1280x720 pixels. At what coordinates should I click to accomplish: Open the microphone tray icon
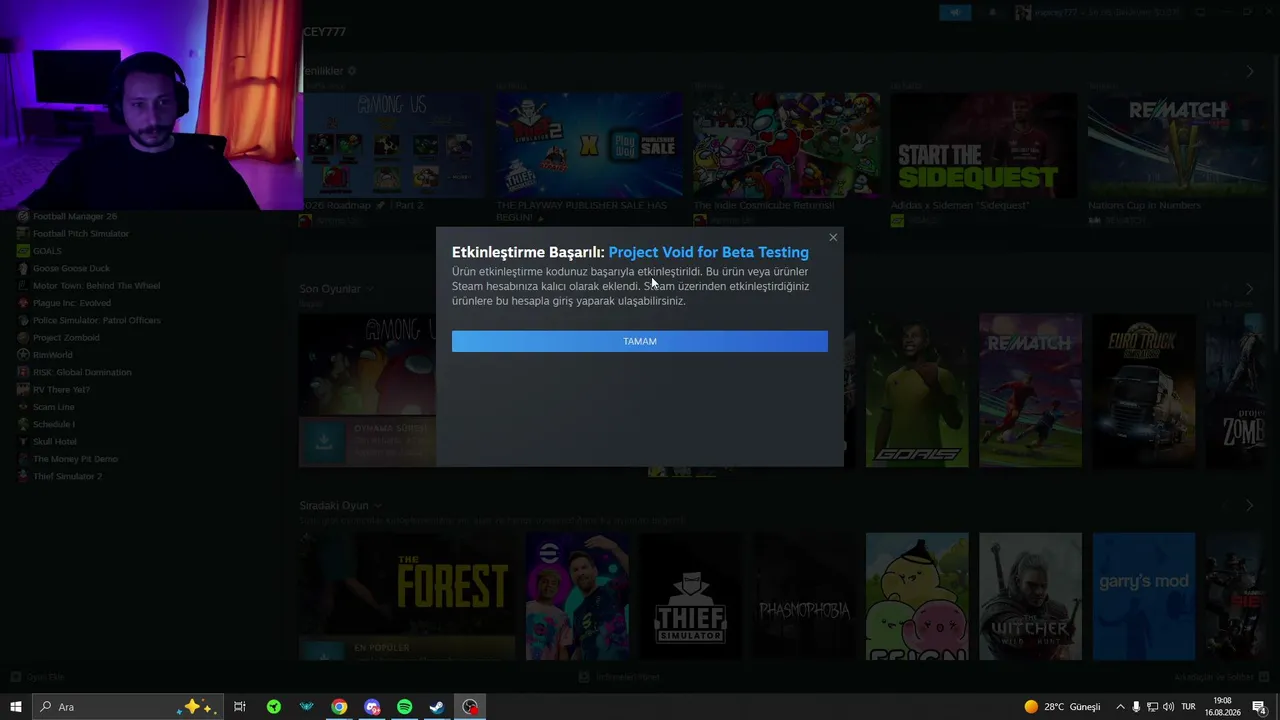coord(1136,707)
